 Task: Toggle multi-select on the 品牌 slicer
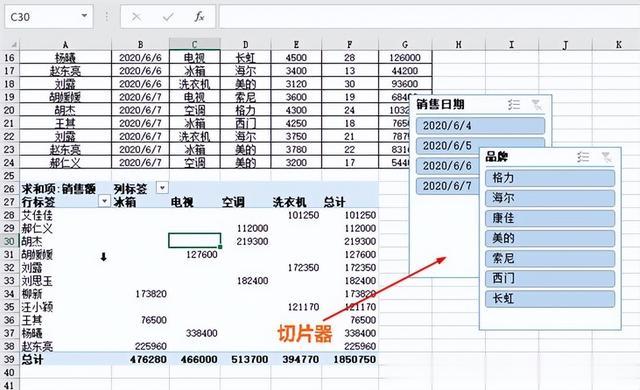[583, 157]
